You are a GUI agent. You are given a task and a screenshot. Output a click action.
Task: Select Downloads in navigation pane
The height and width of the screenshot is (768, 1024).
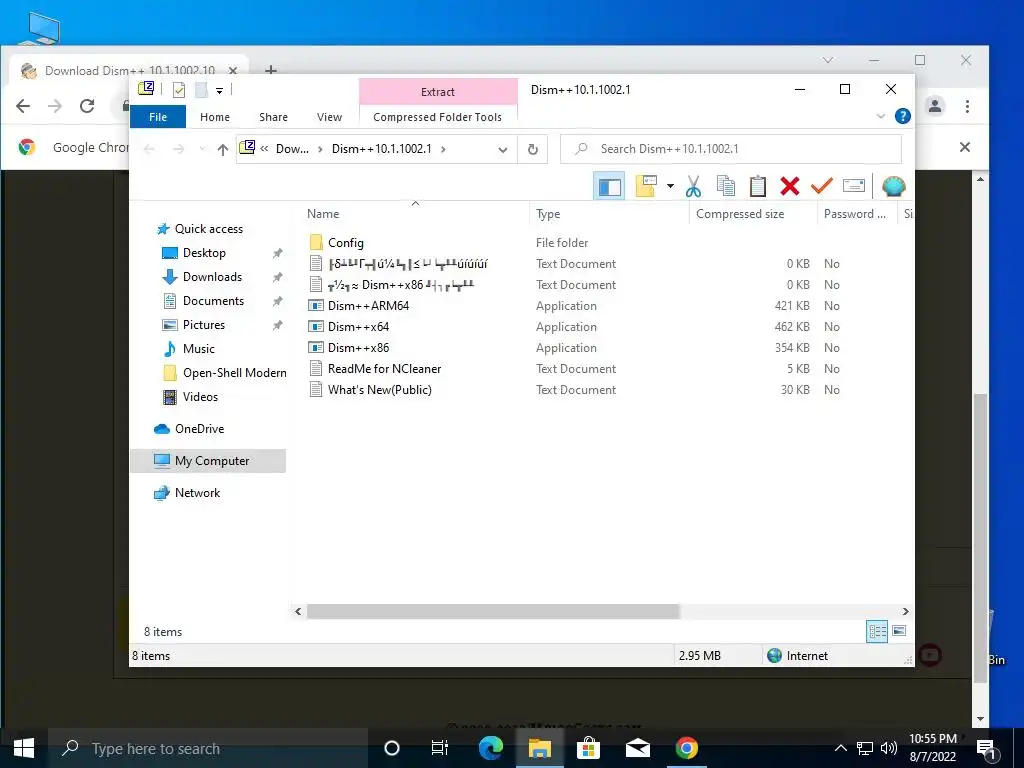coord(212,277)
